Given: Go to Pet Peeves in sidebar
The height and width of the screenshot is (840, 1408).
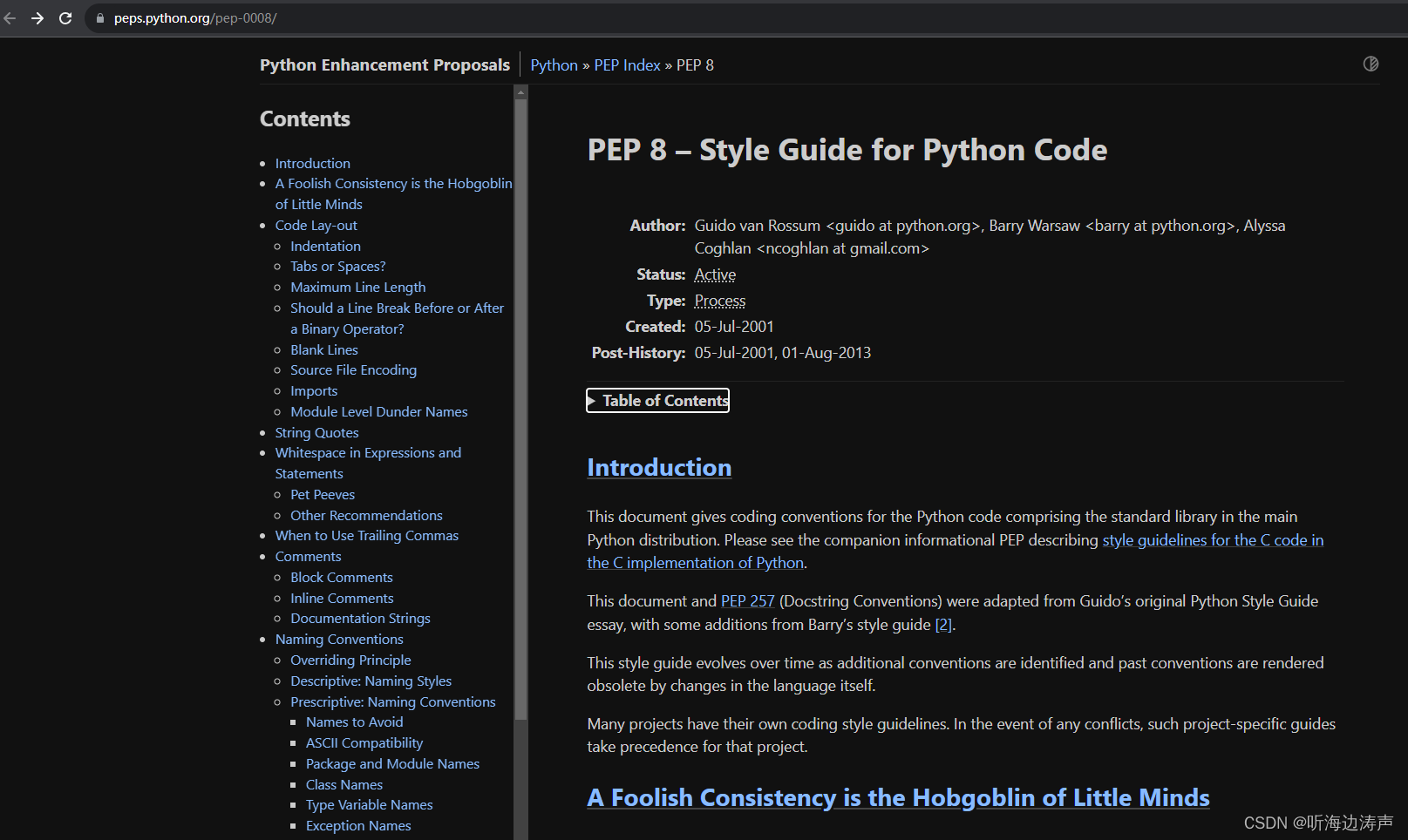Looking at the screenshot, I should click(323, 495).
